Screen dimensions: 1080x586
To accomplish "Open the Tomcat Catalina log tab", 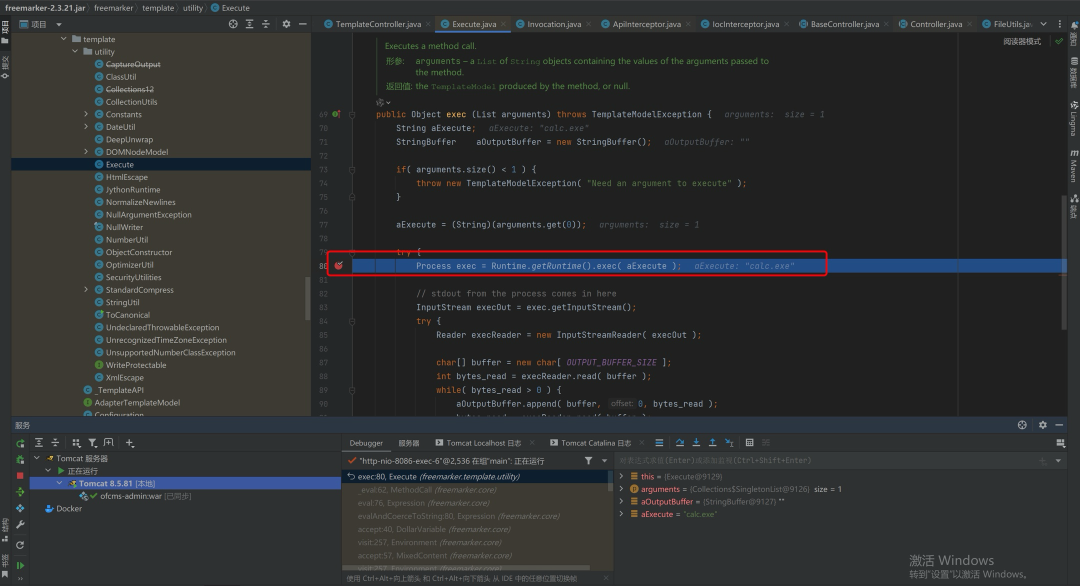I will pyautogui.click(x=596, y=443).
